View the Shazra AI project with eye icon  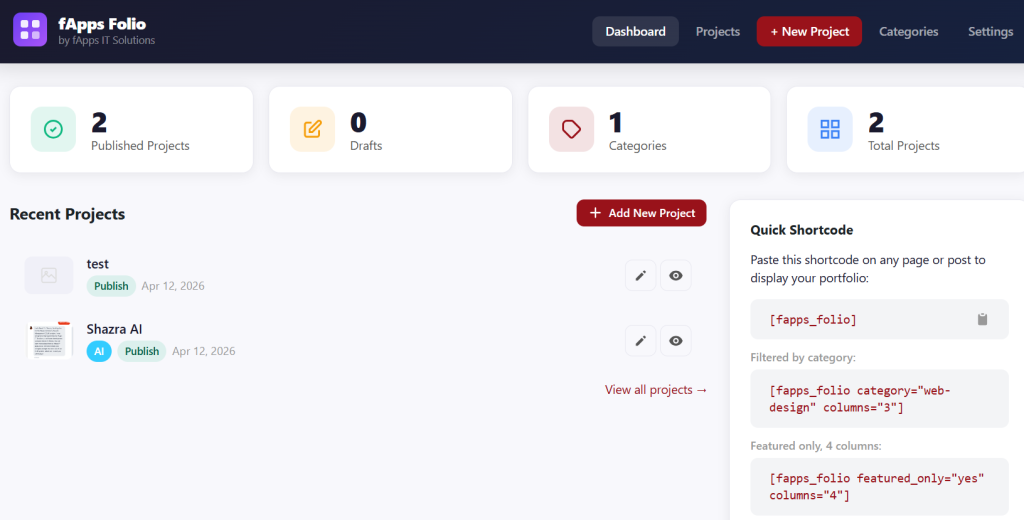[676, 341]
